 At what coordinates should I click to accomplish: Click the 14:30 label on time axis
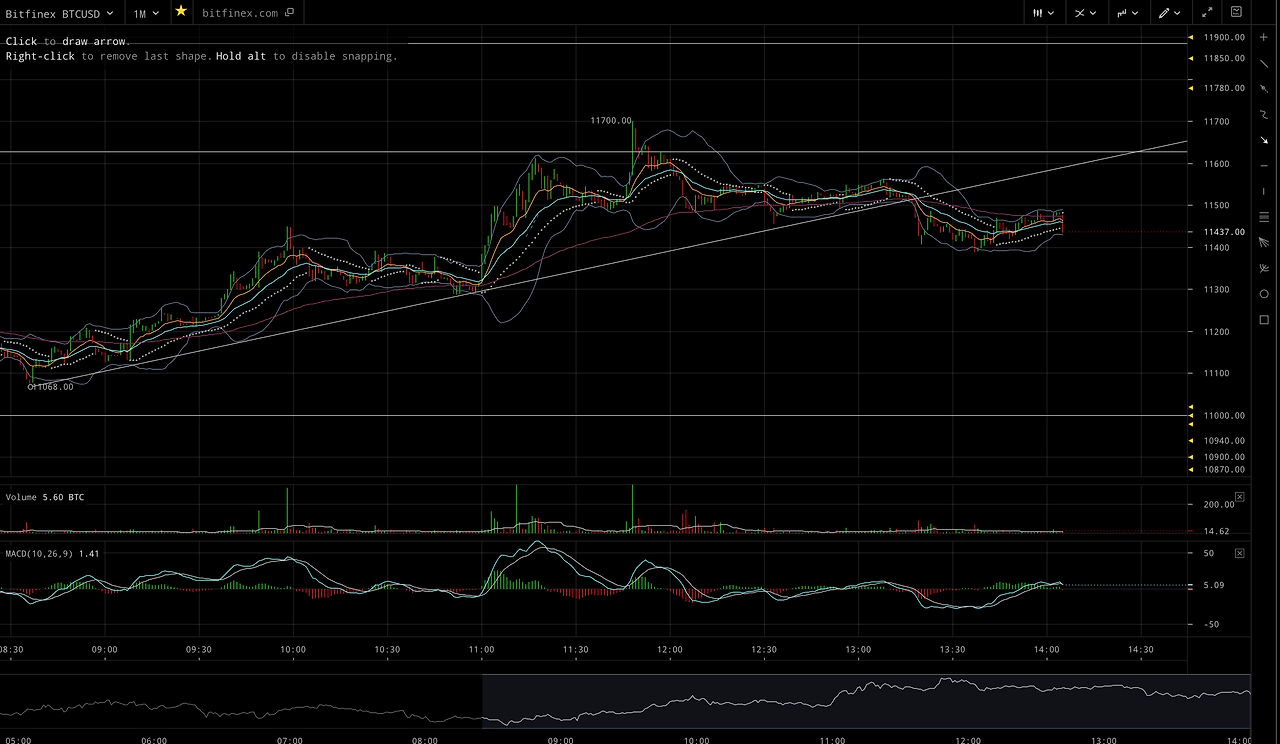coord(1141,650)
